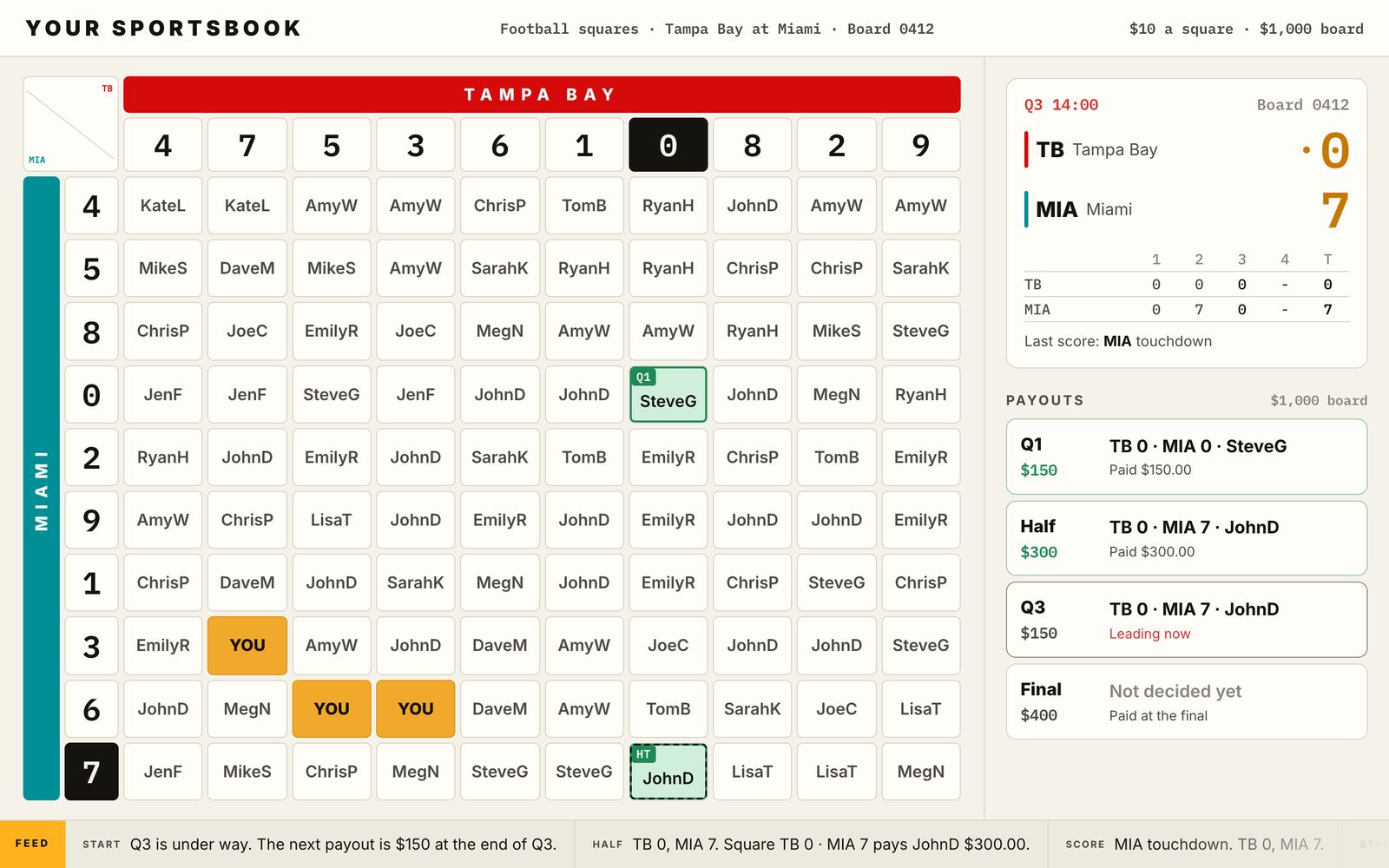1389x868 pixels.
Task: Click the $10 a square price text
Action: click(x=1181, y=29)
